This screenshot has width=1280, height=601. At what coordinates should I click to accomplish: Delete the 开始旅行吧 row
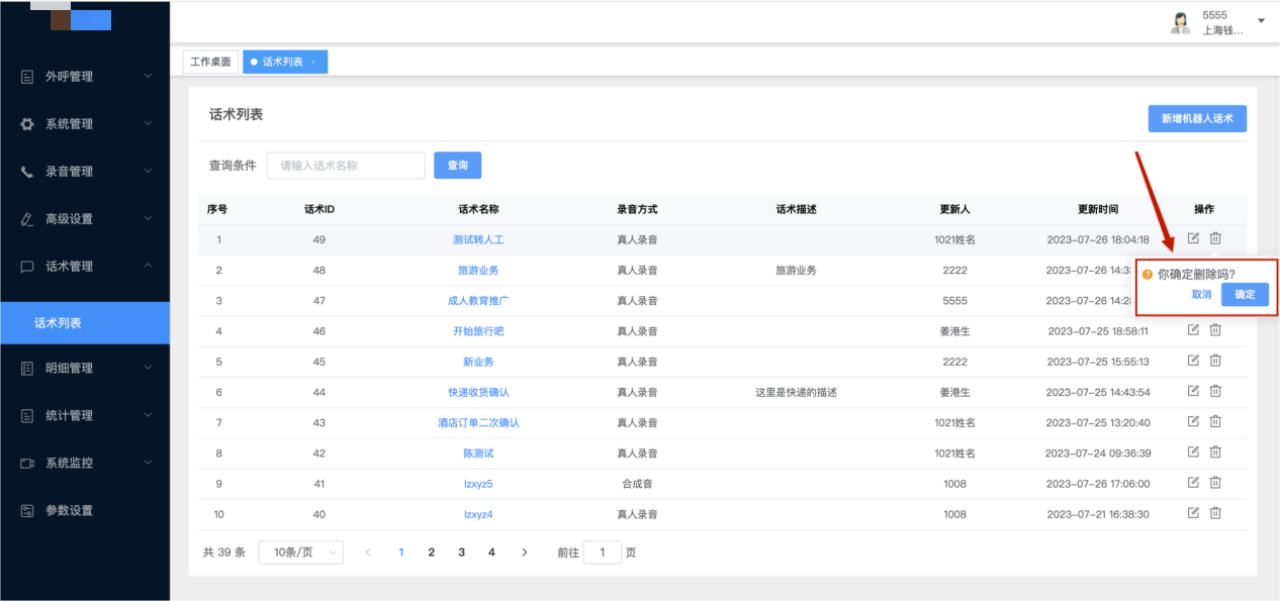click(1215, 330)
